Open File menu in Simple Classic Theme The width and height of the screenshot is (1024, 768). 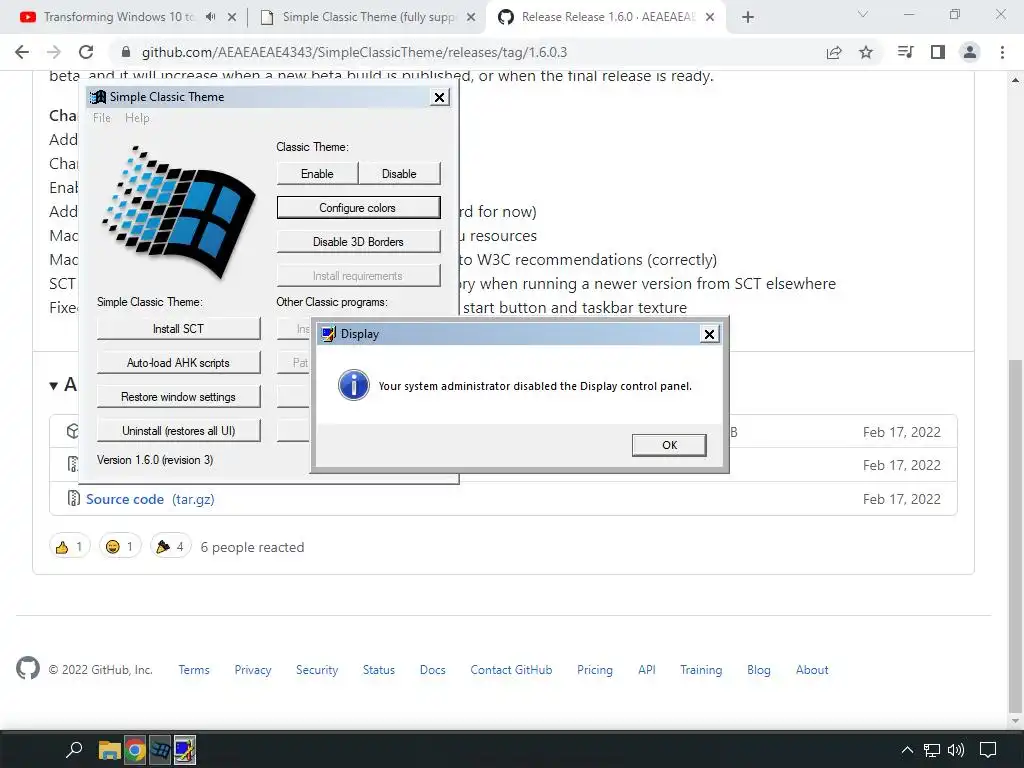point(102,118)
